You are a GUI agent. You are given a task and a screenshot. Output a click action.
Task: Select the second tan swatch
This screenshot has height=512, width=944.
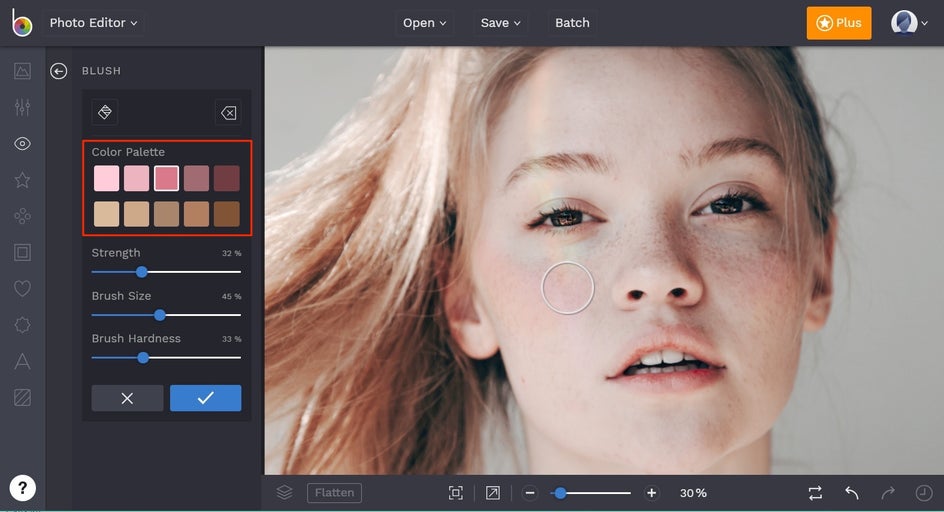[x=137, y=214]
